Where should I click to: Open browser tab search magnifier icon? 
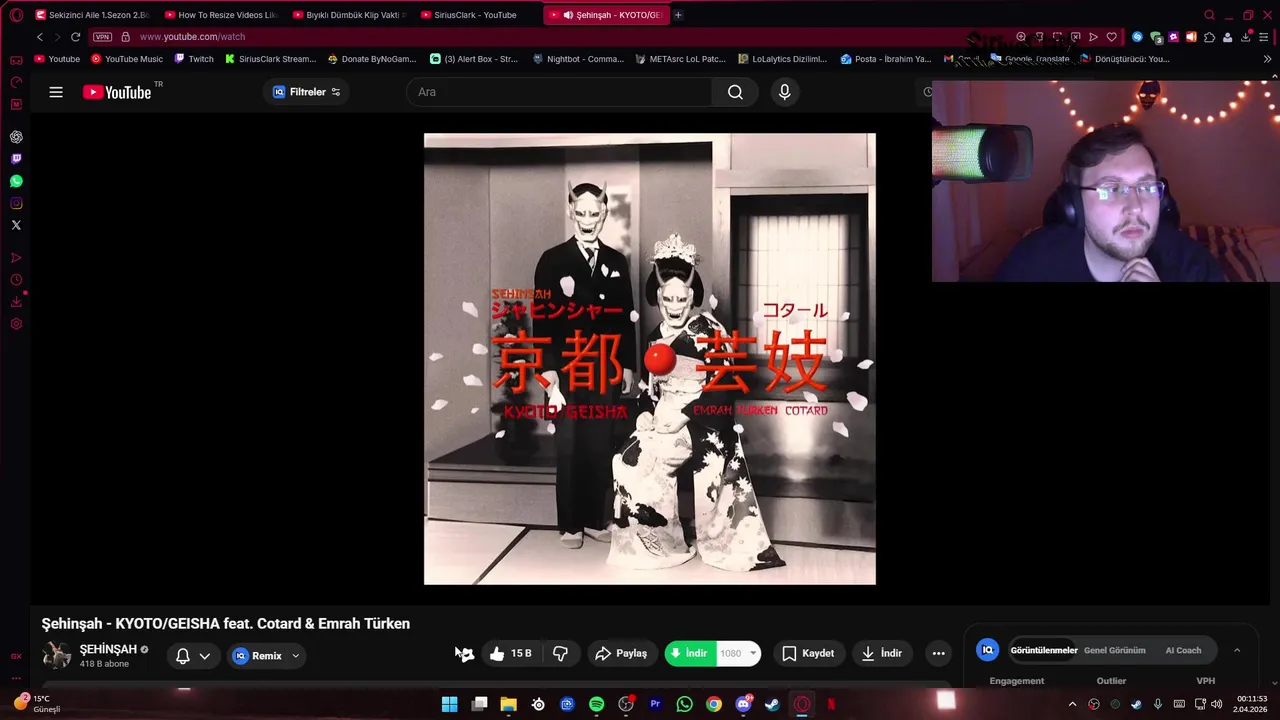(x=1209, y=15)
